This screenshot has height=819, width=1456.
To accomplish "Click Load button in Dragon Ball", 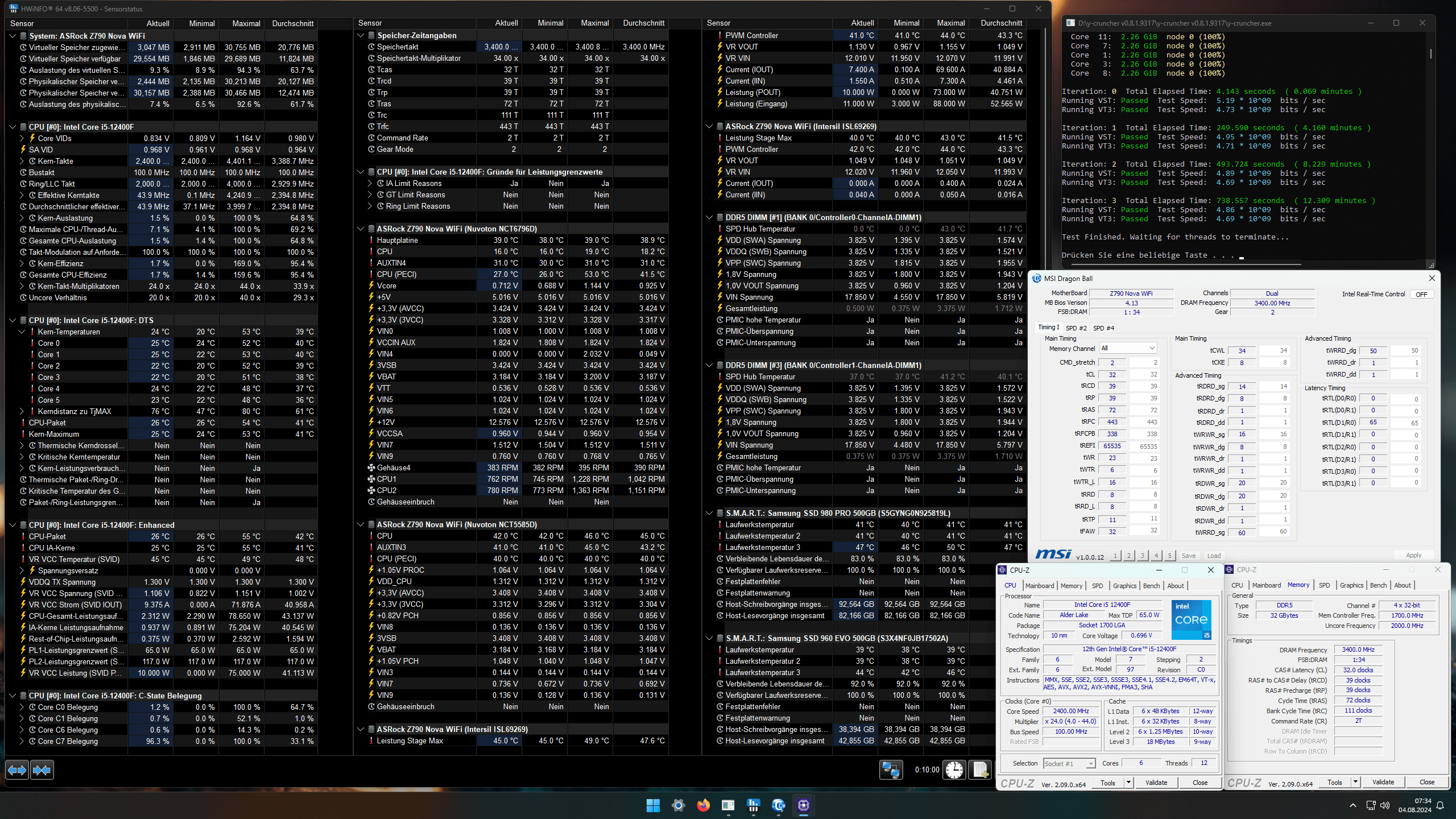I will 1214,556.
